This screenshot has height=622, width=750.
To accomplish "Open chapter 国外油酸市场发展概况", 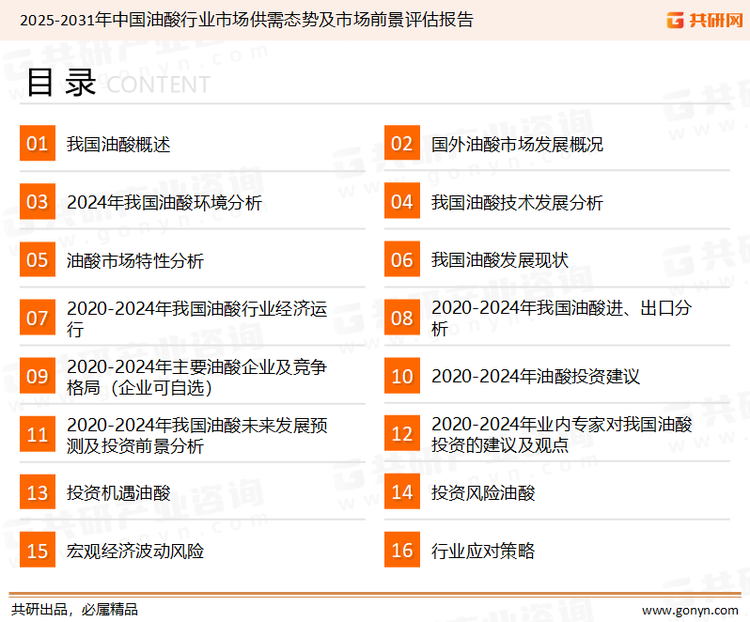I will pyautogui.click(x=517, y=144).
